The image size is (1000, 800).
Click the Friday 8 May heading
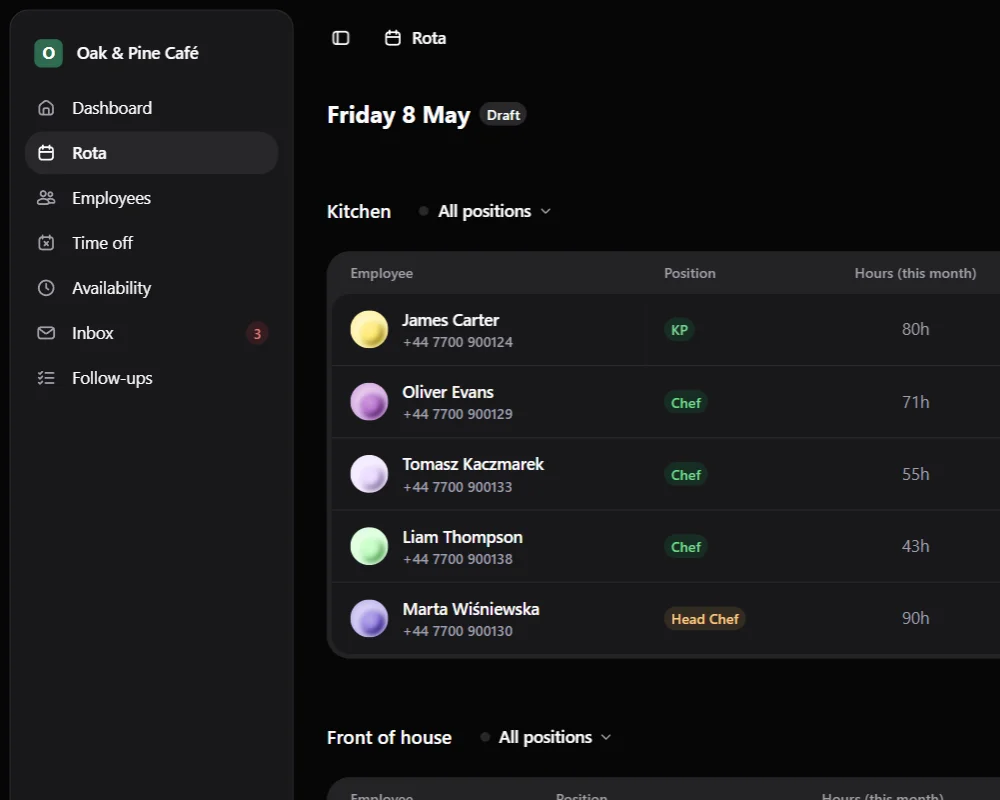(x=399, y=115)
